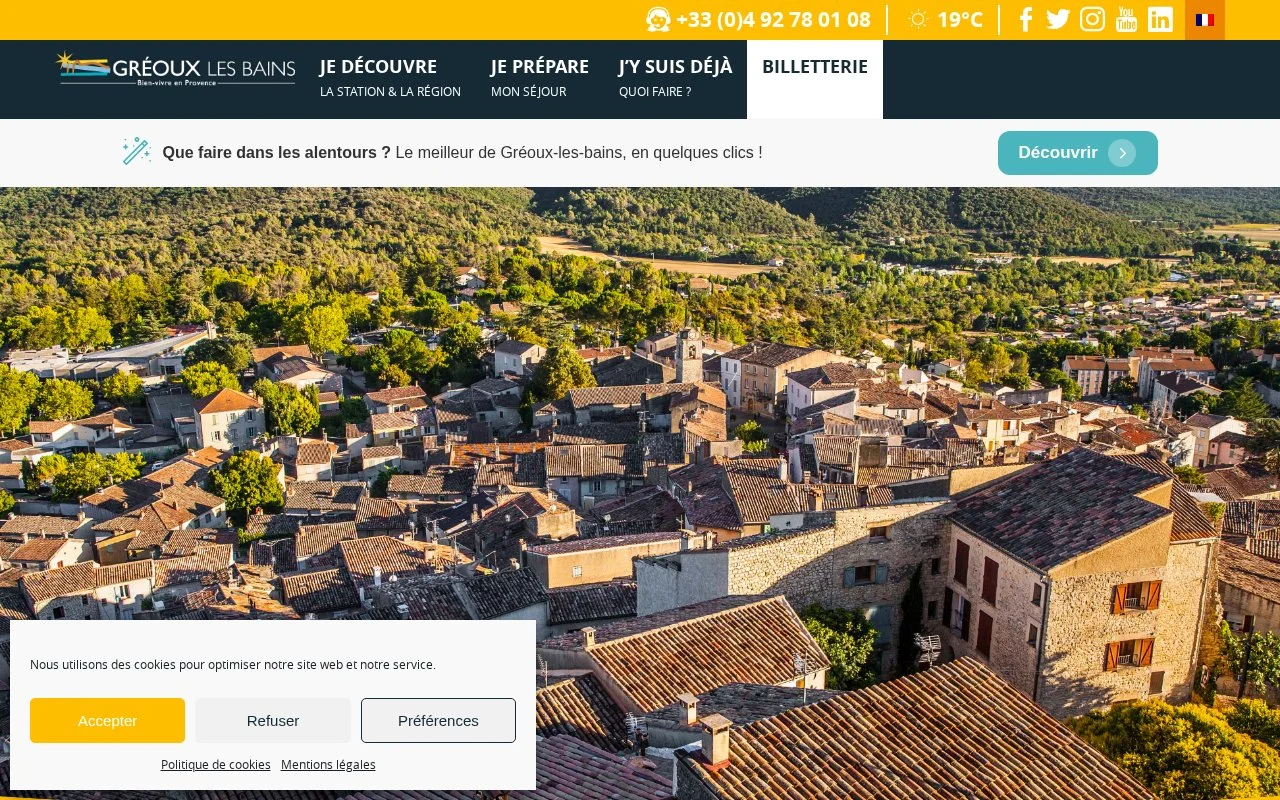Click the magic wand icon

click(137, 152)
